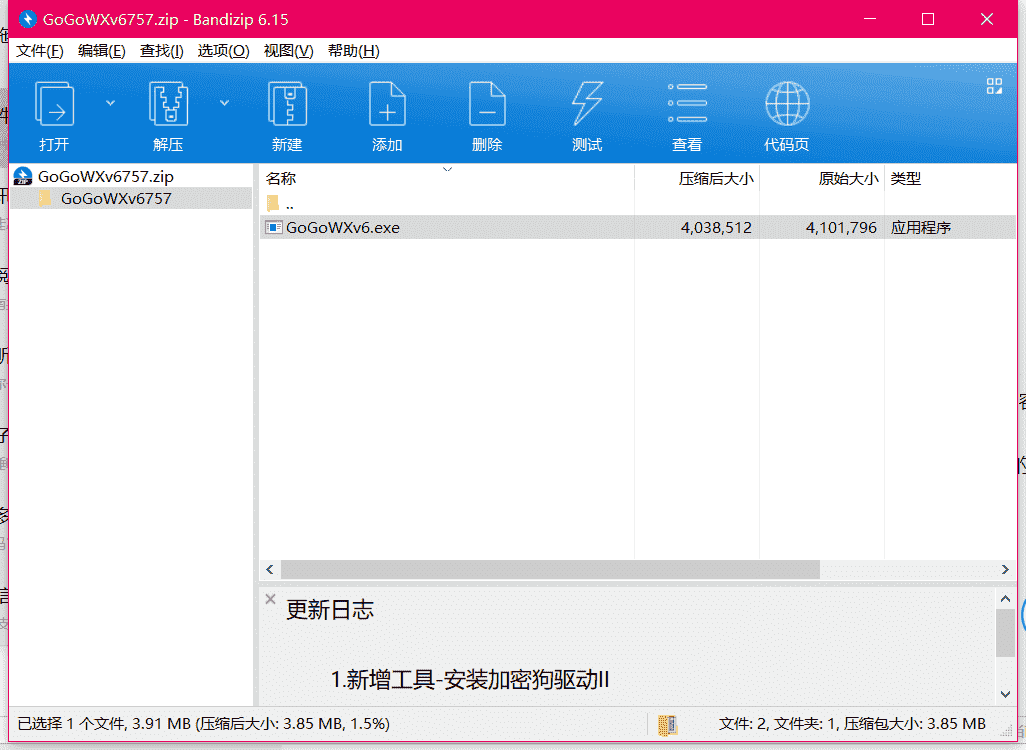Viewport: 1026px width, 750px height.
Task: Open the Options (选项) menu
Action: 223,51
